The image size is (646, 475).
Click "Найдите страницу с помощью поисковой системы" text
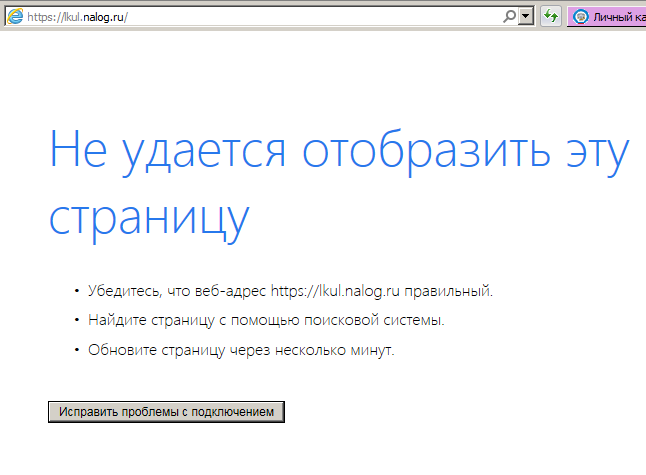tap(266, 321)
